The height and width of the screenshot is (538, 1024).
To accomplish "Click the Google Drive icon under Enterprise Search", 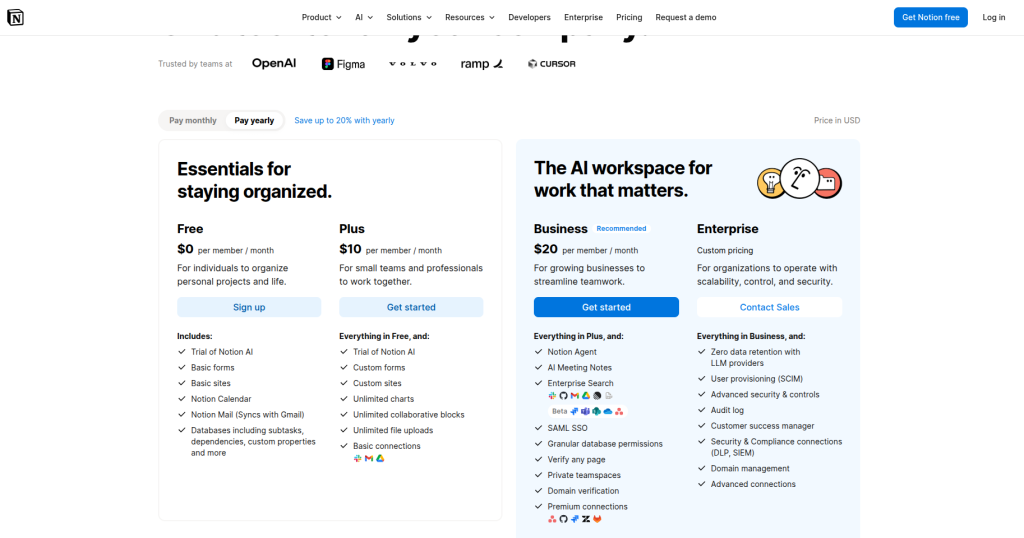I will tap(586, 396).
